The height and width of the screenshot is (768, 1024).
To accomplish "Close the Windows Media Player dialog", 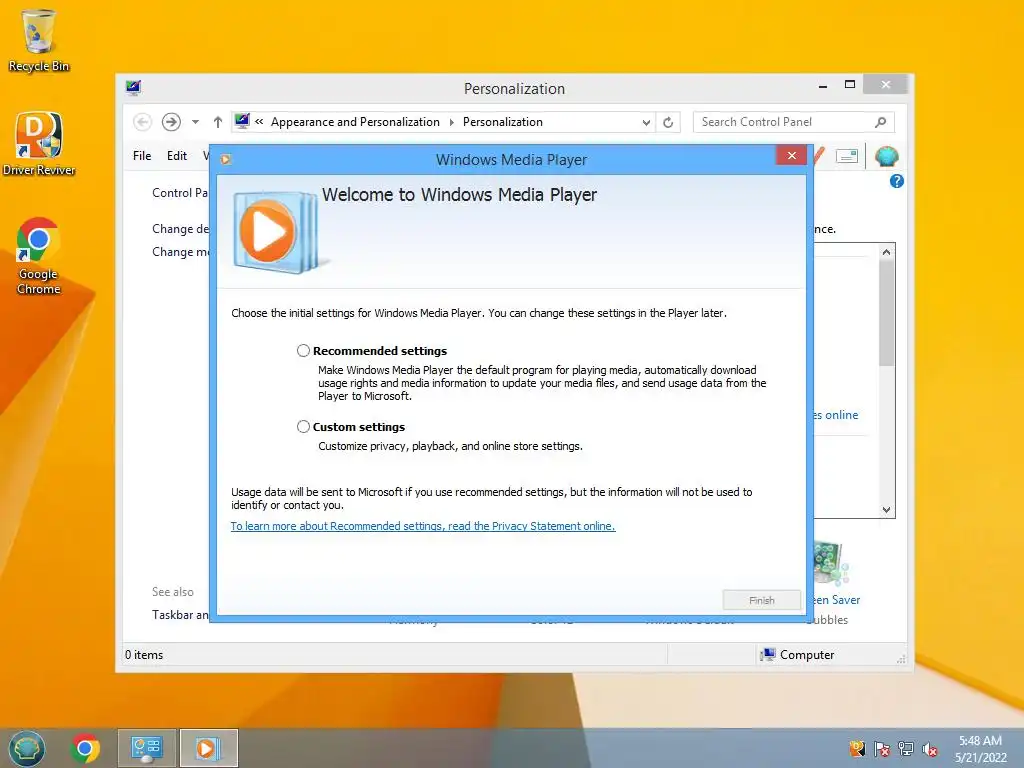I will click(792, 155).
